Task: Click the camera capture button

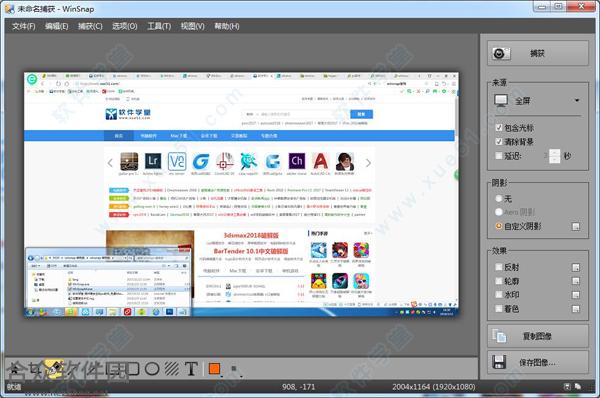Action: 538,54
